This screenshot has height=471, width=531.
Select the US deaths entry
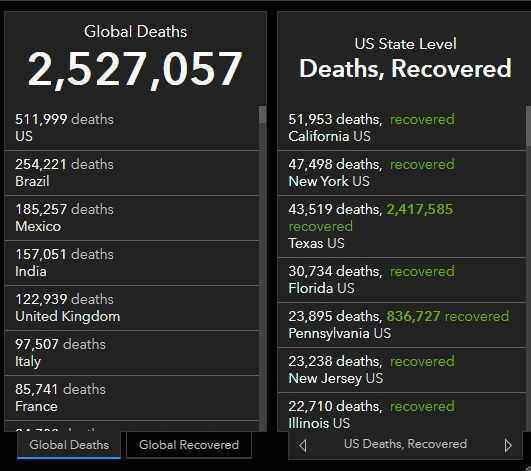pos(132,128)
